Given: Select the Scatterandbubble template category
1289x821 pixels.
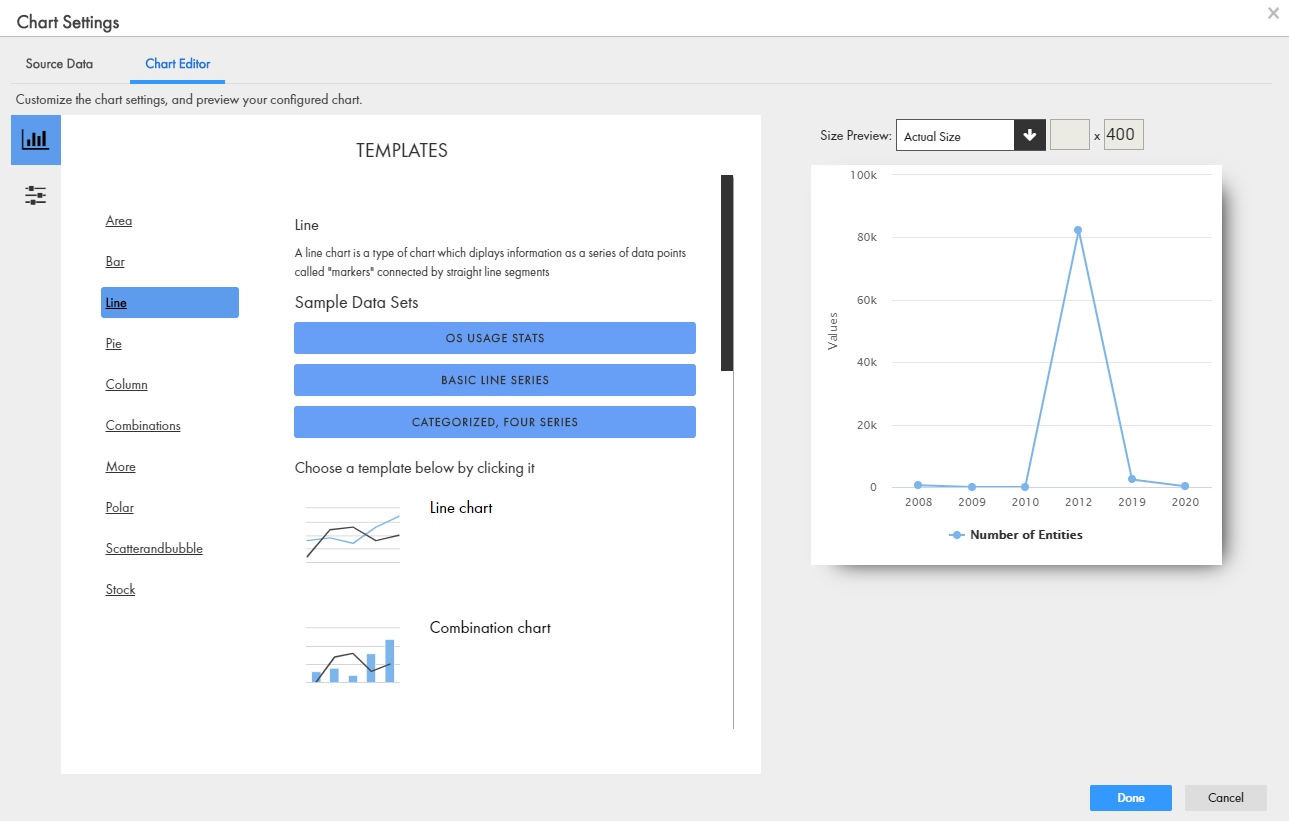Looking at the screenshot, I should 154,549.
